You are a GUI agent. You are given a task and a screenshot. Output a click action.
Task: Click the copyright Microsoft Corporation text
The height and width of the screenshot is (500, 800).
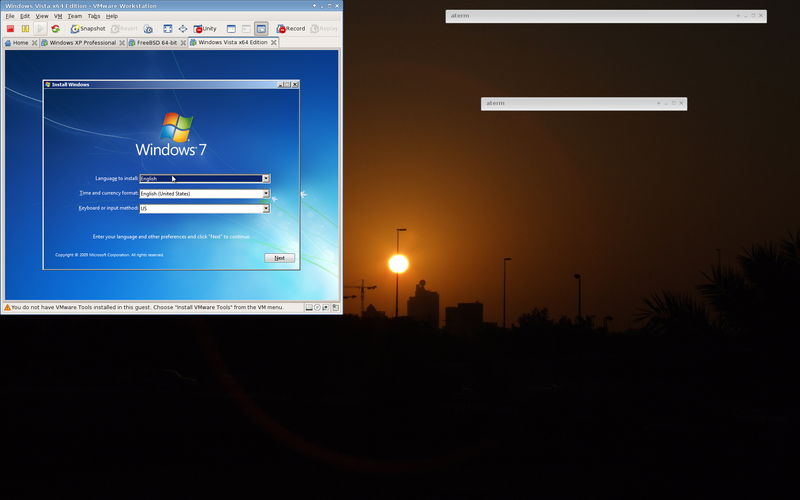[x=109, y=255]
